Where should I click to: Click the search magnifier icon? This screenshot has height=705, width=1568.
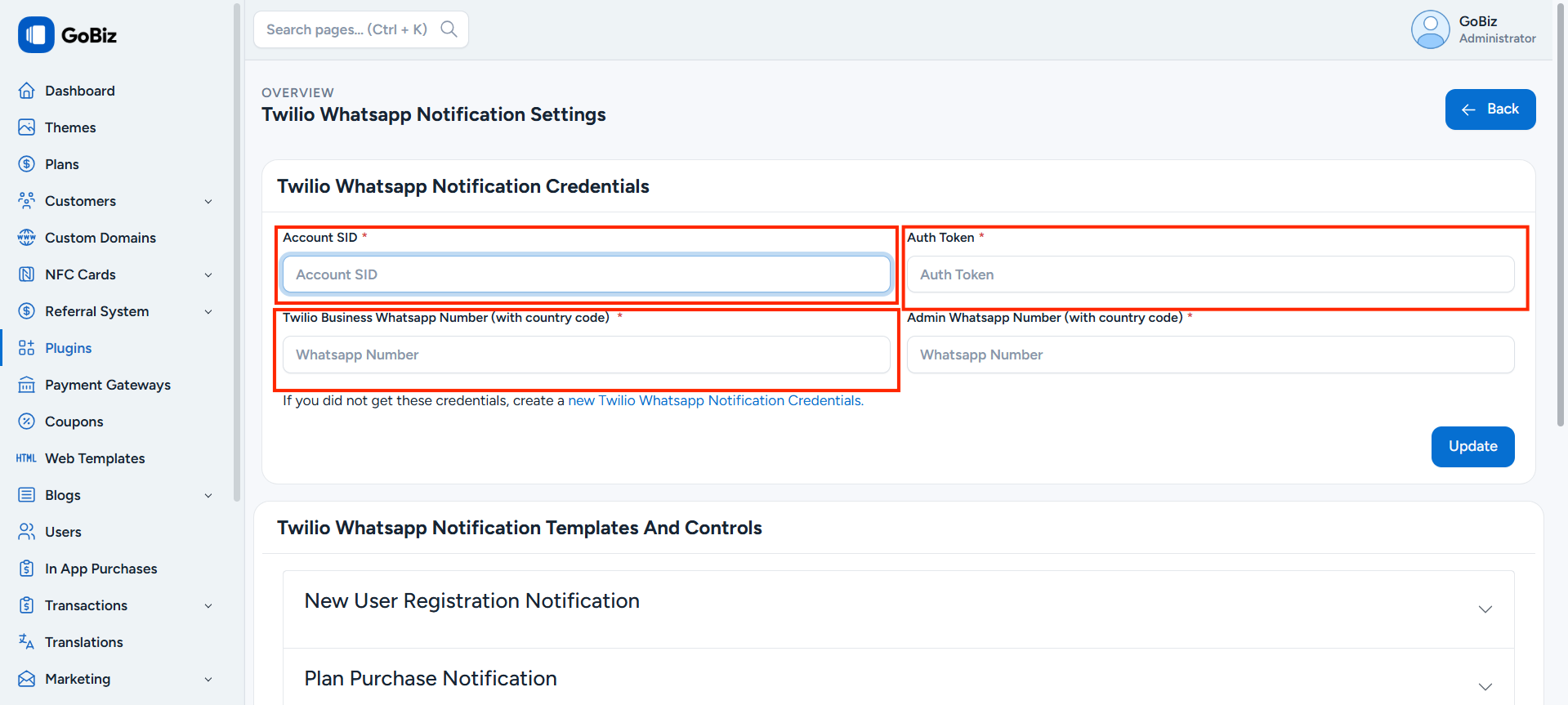(x=449, y=29)
